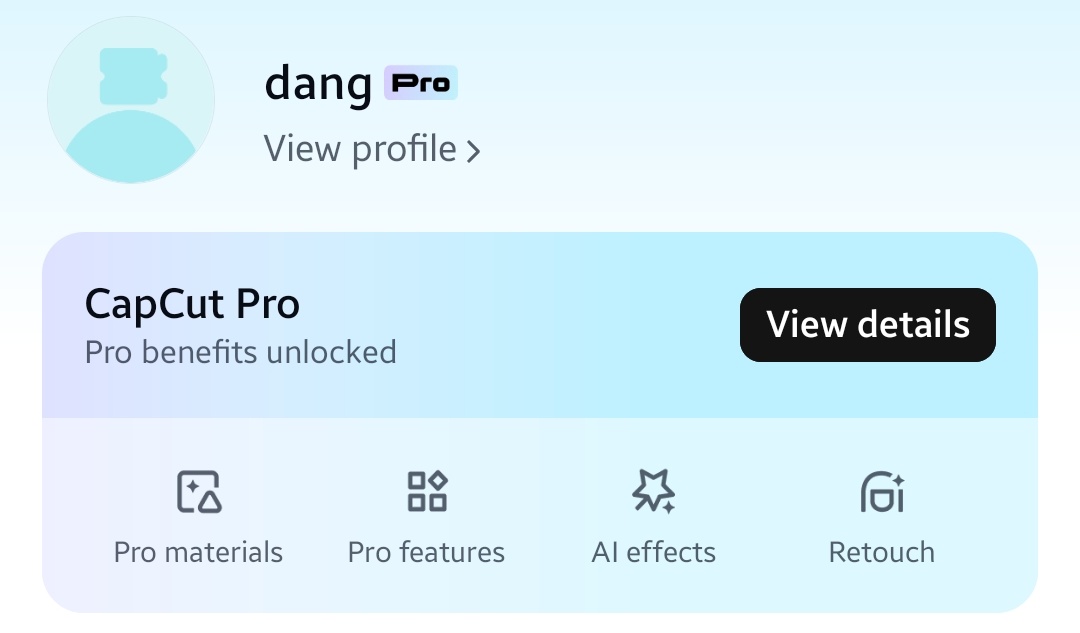Screen dimensions: 1080x633
Task: Tap the avatar head shape
Action: click(134, 76)
